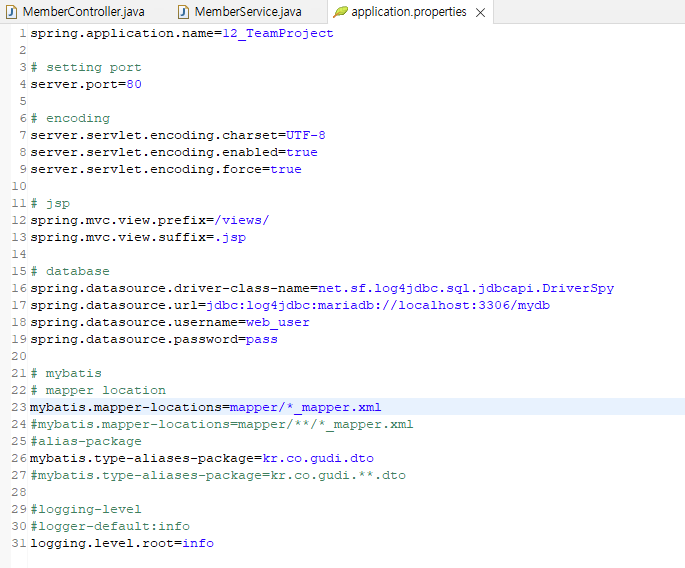This screenshot has height=568, width=685.
Task: Click the logging.level.root value info
Action: 198,543
